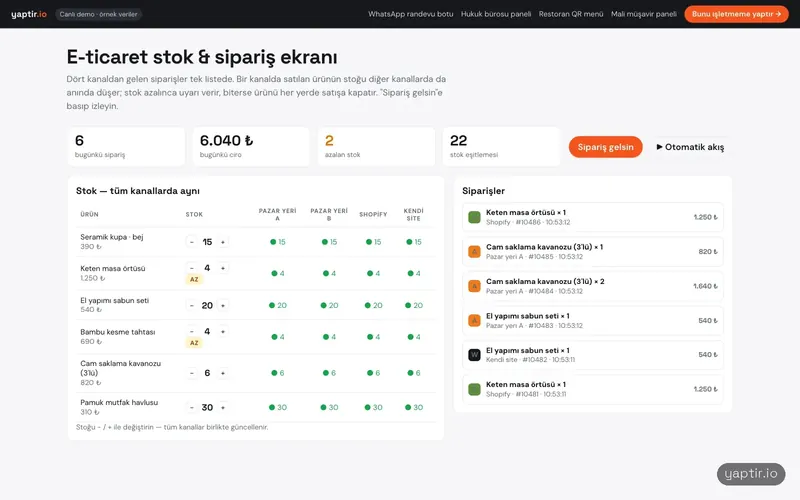Click Pazar yeri A icon on order #10483
Viewport: 800px width, 500px height.
(474, 320)
